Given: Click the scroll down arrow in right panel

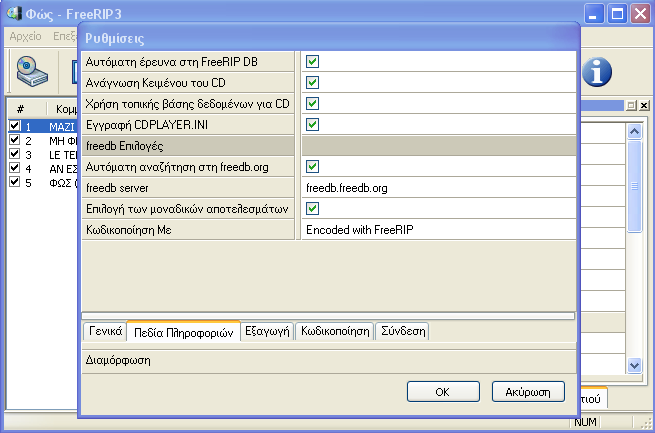Looking at the screenshot, I should (635, 365).
